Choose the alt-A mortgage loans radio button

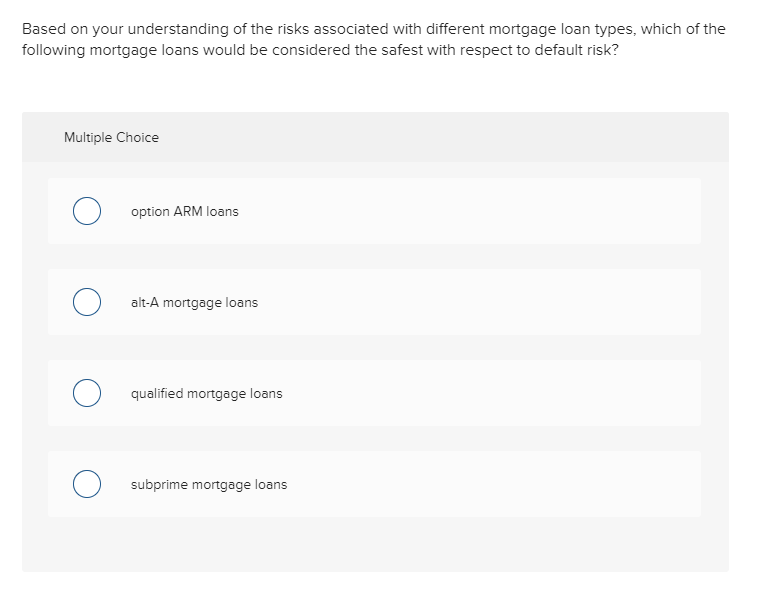(x=86, y=303)
